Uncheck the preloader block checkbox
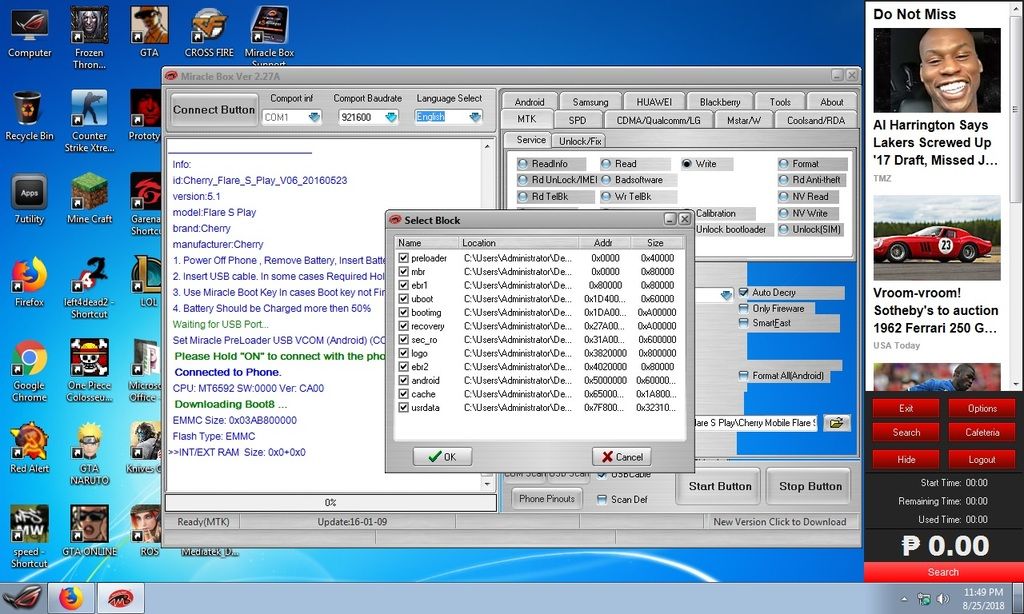 tap(403, 258)
